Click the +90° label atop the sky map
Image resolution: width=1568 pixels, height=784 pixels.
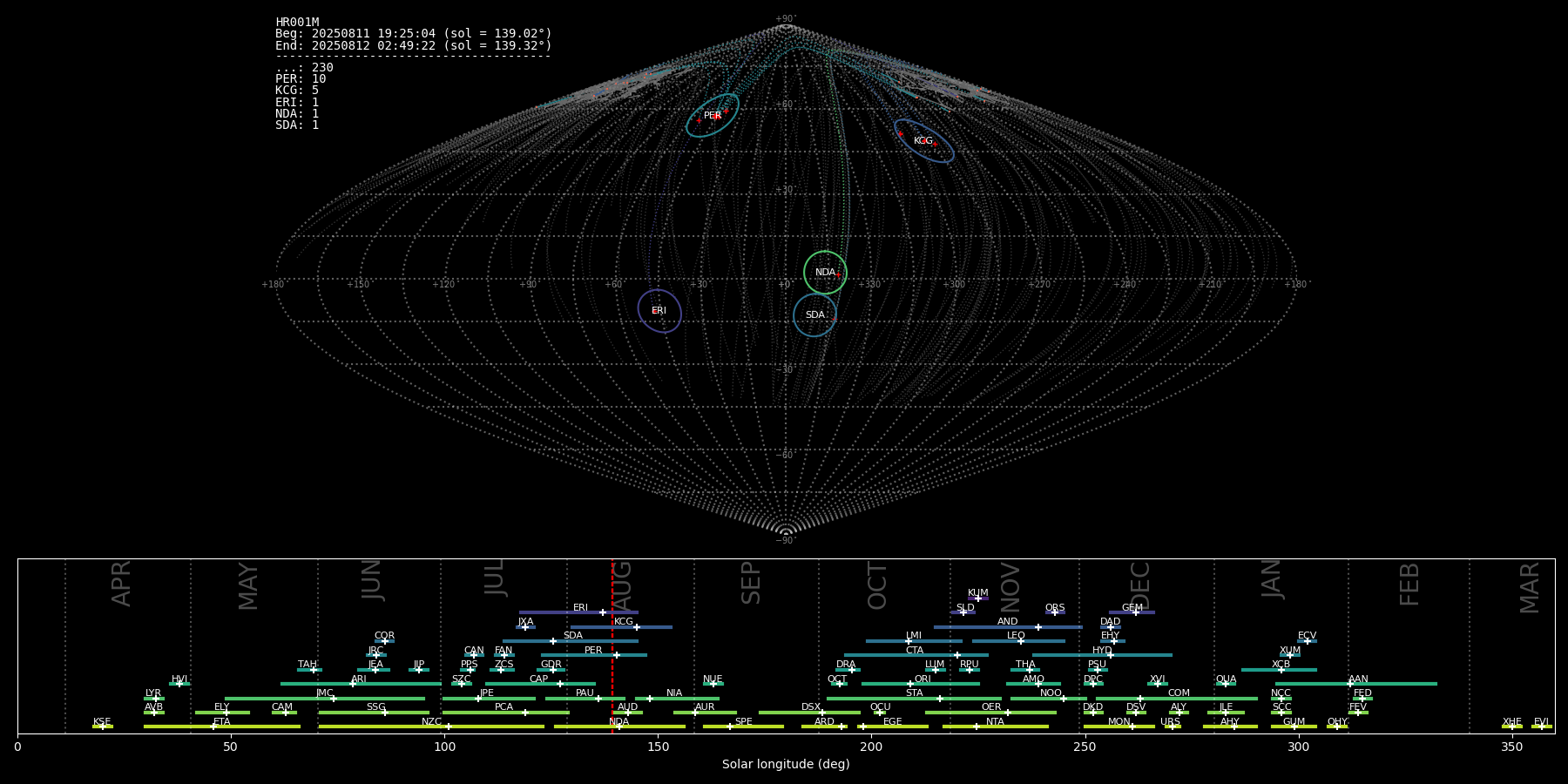786,18
